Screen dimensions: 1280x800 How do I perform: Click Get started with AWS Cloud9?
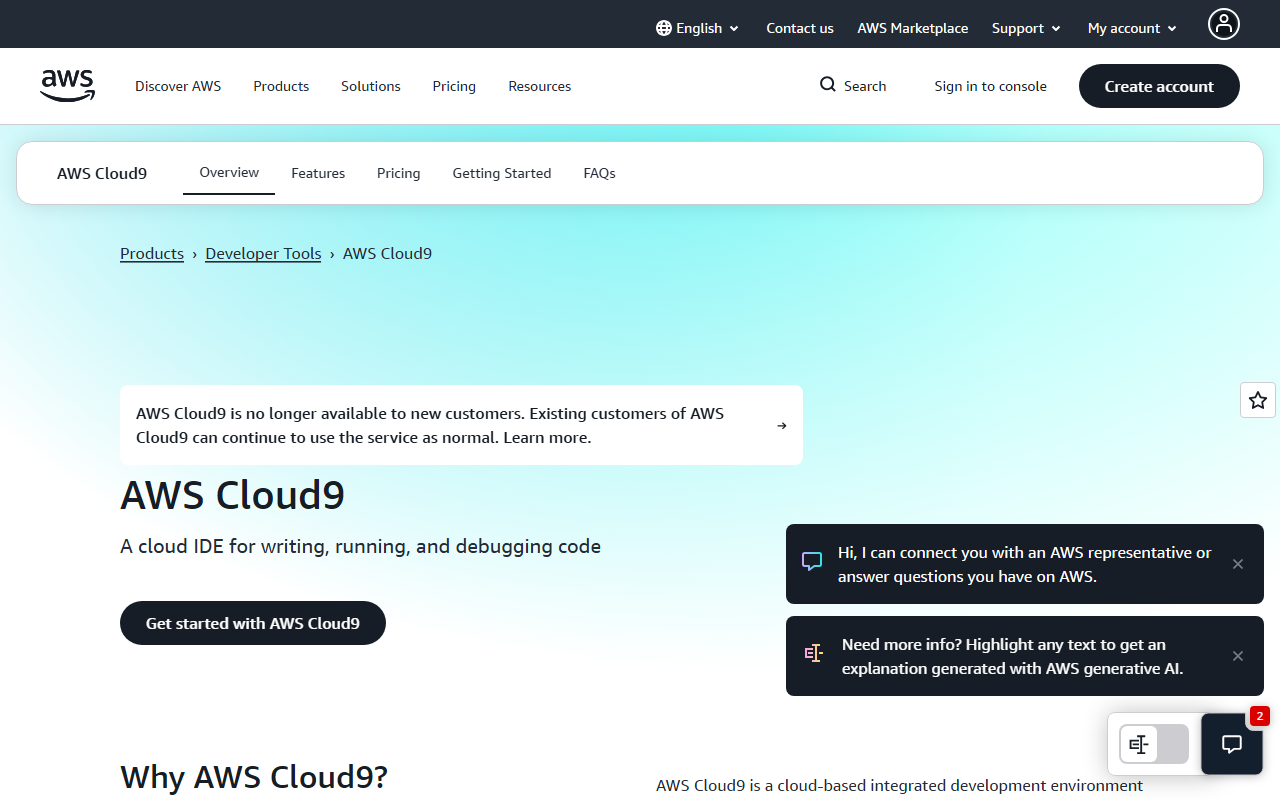pyautogui.click(x=253, y=623)
